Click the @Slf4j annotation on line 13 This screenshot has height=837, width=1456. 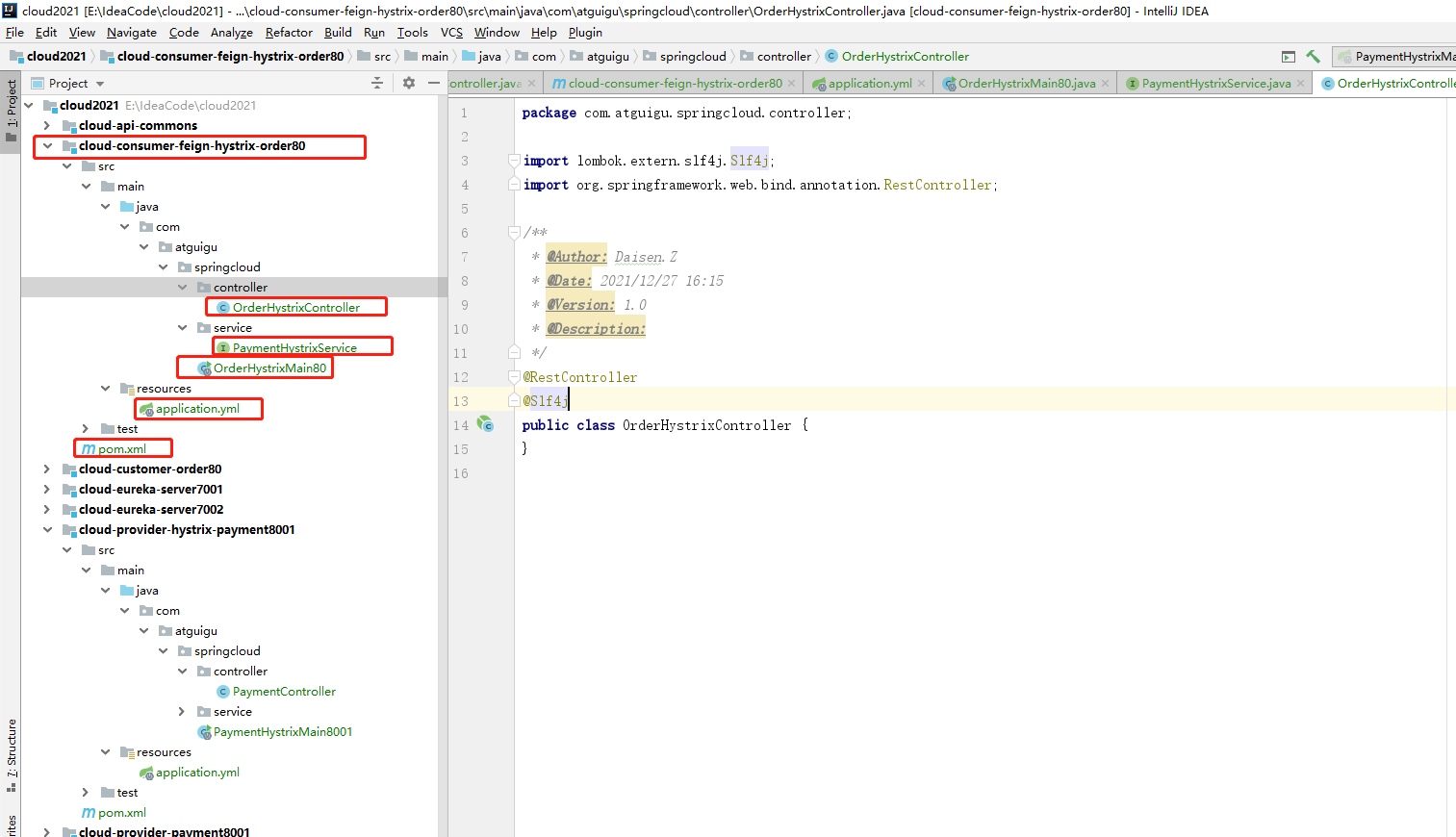pos(546,401)
